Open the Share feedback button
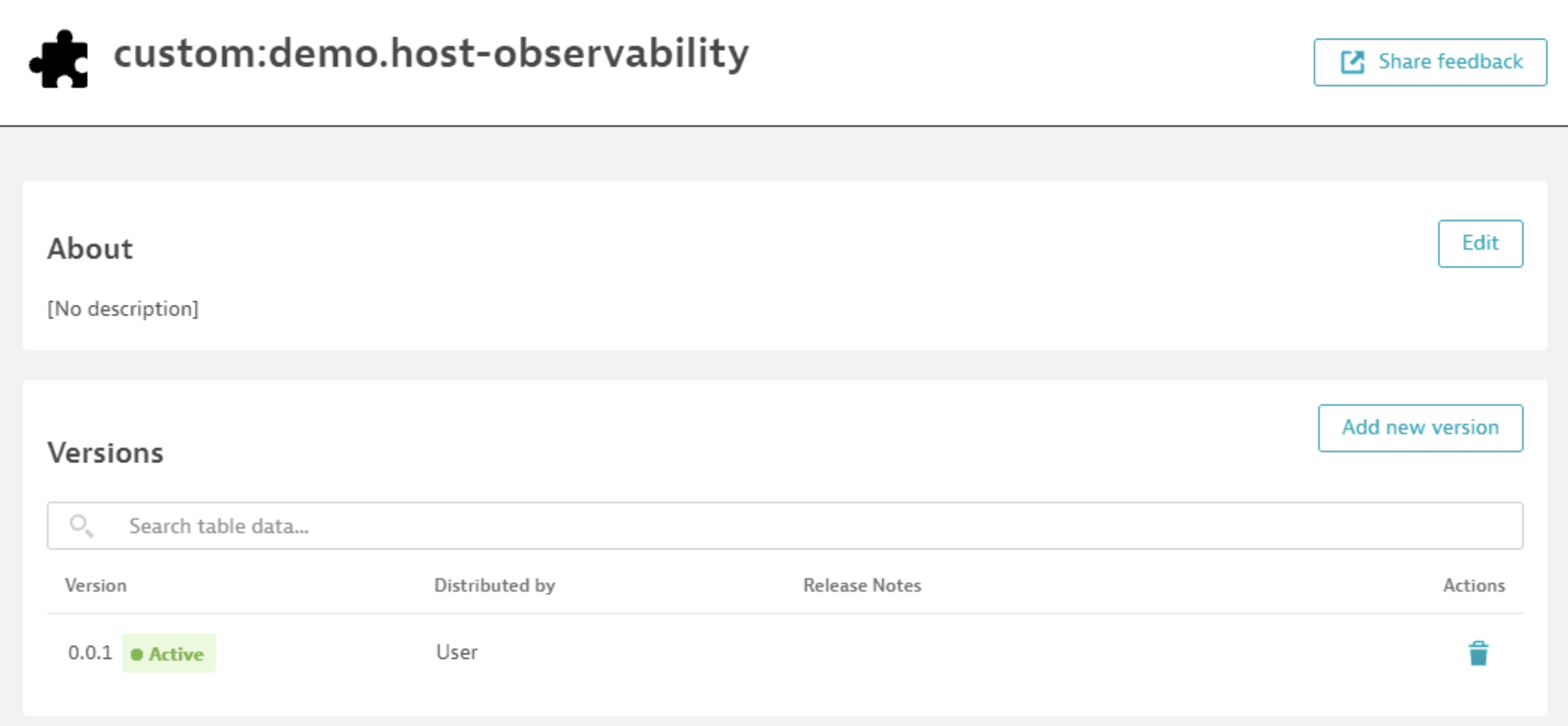The width and height of the screenshot is (1568, 726). 1430,62
